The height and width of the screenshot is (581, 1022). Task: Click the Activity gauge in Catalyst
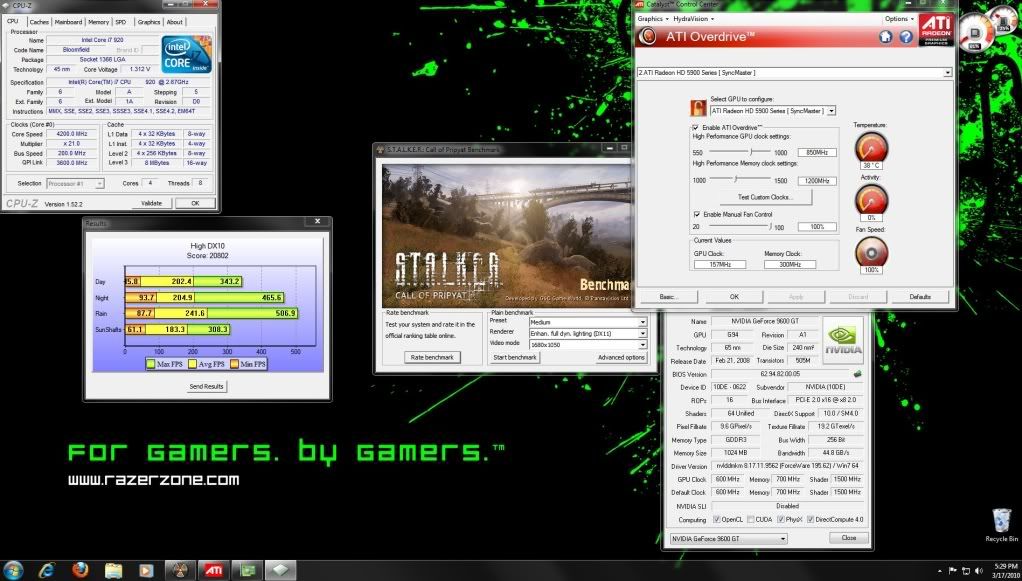click(x=871, y=200)
